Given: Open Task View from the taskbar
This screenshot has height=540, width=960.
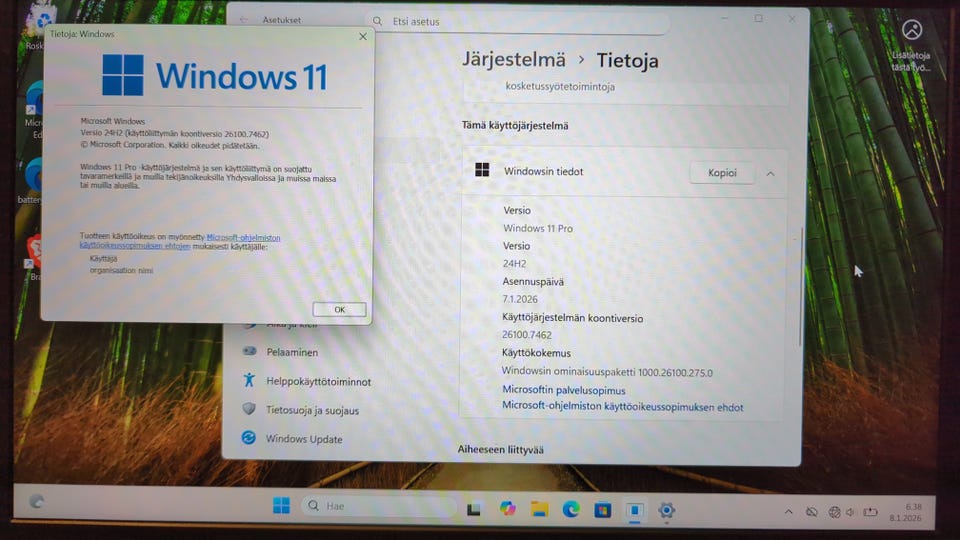Looking at the screenshot, I should pyautogui.click(x=473, y=509).
